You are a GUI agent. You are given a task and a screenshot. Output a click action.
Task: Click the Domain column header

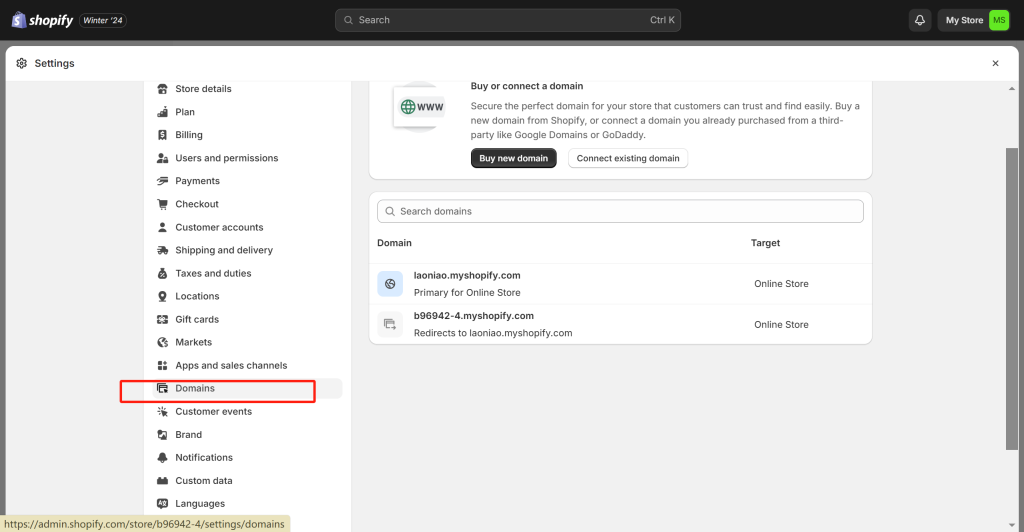click(x=394, y=243)
